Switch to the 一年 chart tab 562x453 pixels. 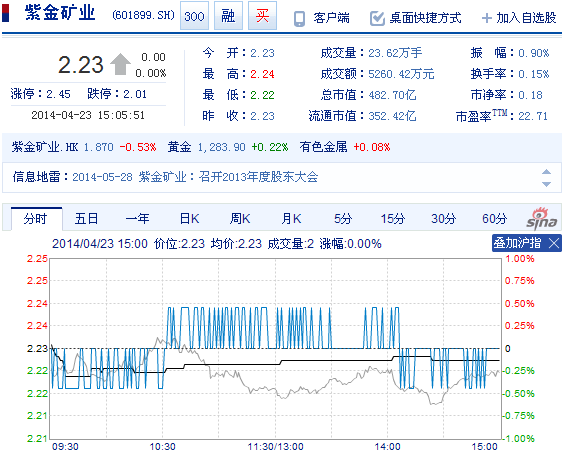[137, 219]
